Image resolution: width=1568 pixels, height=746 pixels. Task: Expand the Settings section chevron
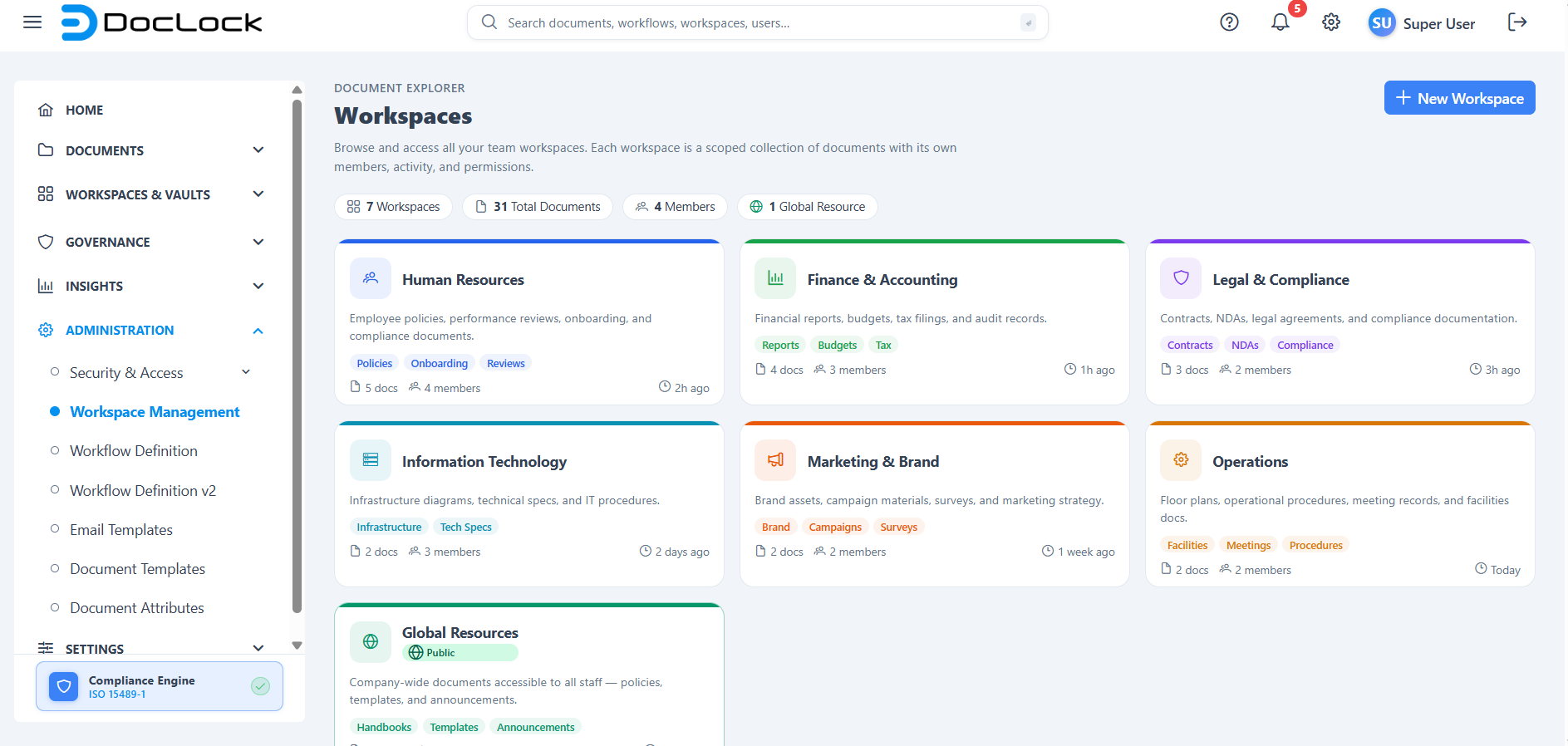click(x=258, y=648)
